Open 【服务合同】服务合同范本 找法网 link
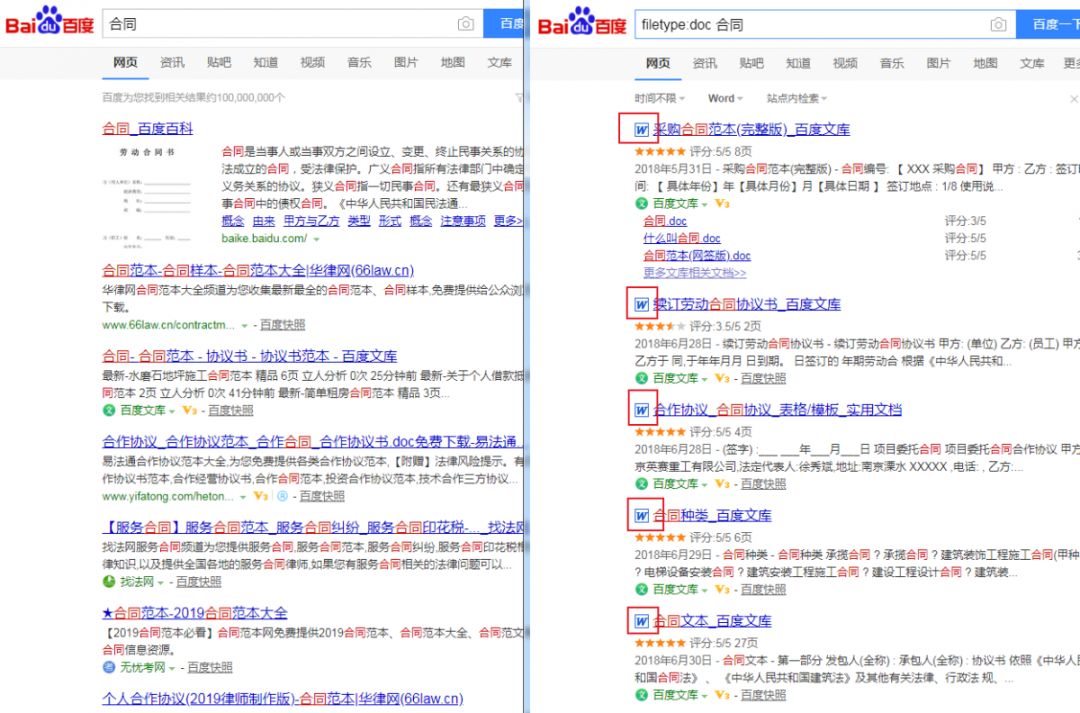Image resolution: width=1080 pixels, height=713 pixels. [x=313, y=528]
